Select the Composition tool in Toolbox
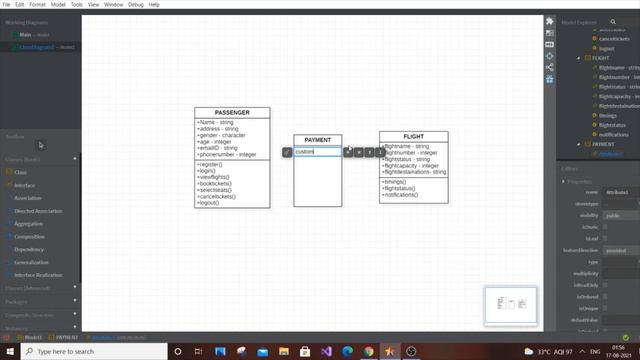 29,237
